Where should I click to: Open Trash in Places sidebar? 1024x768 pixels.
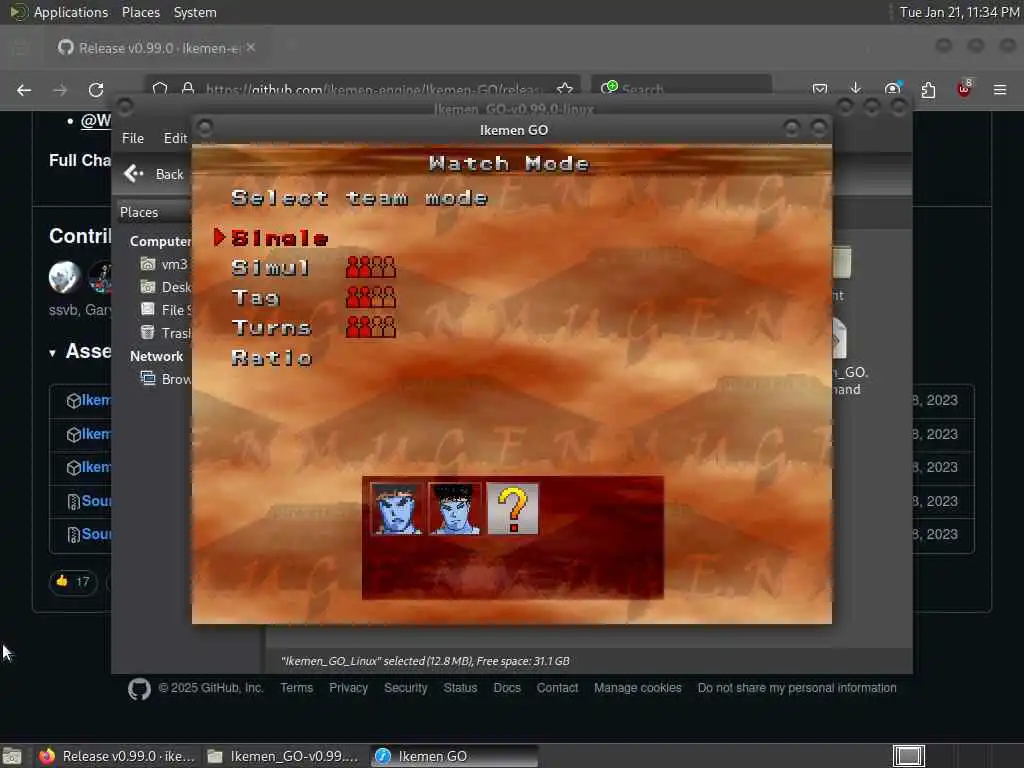[166, 333]
